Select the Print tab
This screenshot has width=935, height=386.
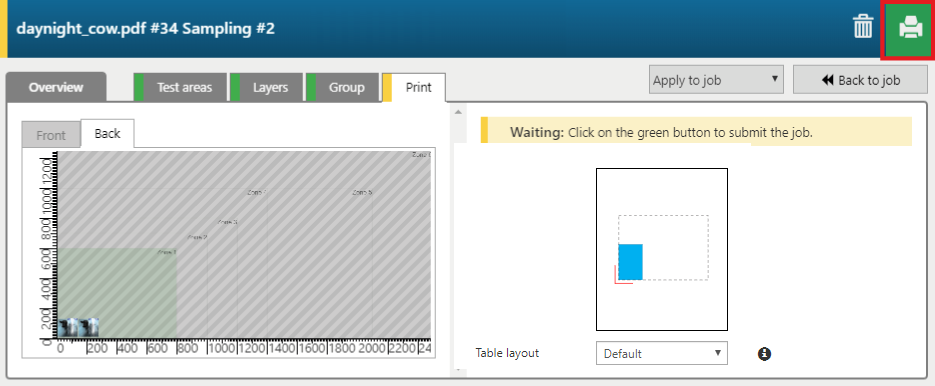point(414,88)
